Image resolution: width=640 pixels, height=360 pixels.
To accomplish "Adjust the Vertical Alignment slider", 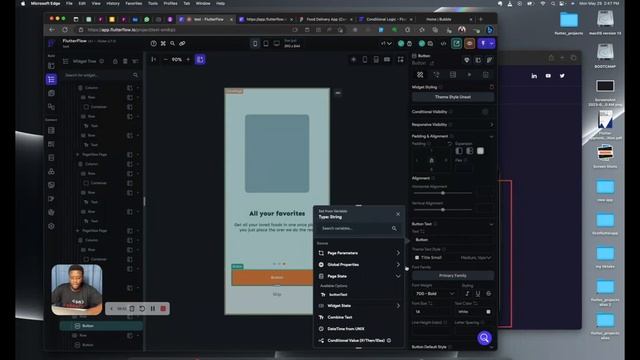I will click(x=443, y=210).
